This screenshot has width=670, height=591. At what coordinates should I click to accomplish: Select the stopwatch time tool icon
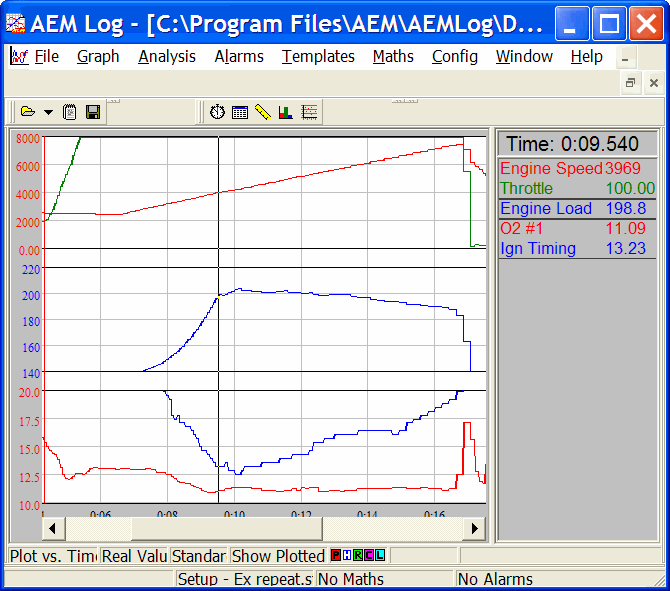pos(217,112)
